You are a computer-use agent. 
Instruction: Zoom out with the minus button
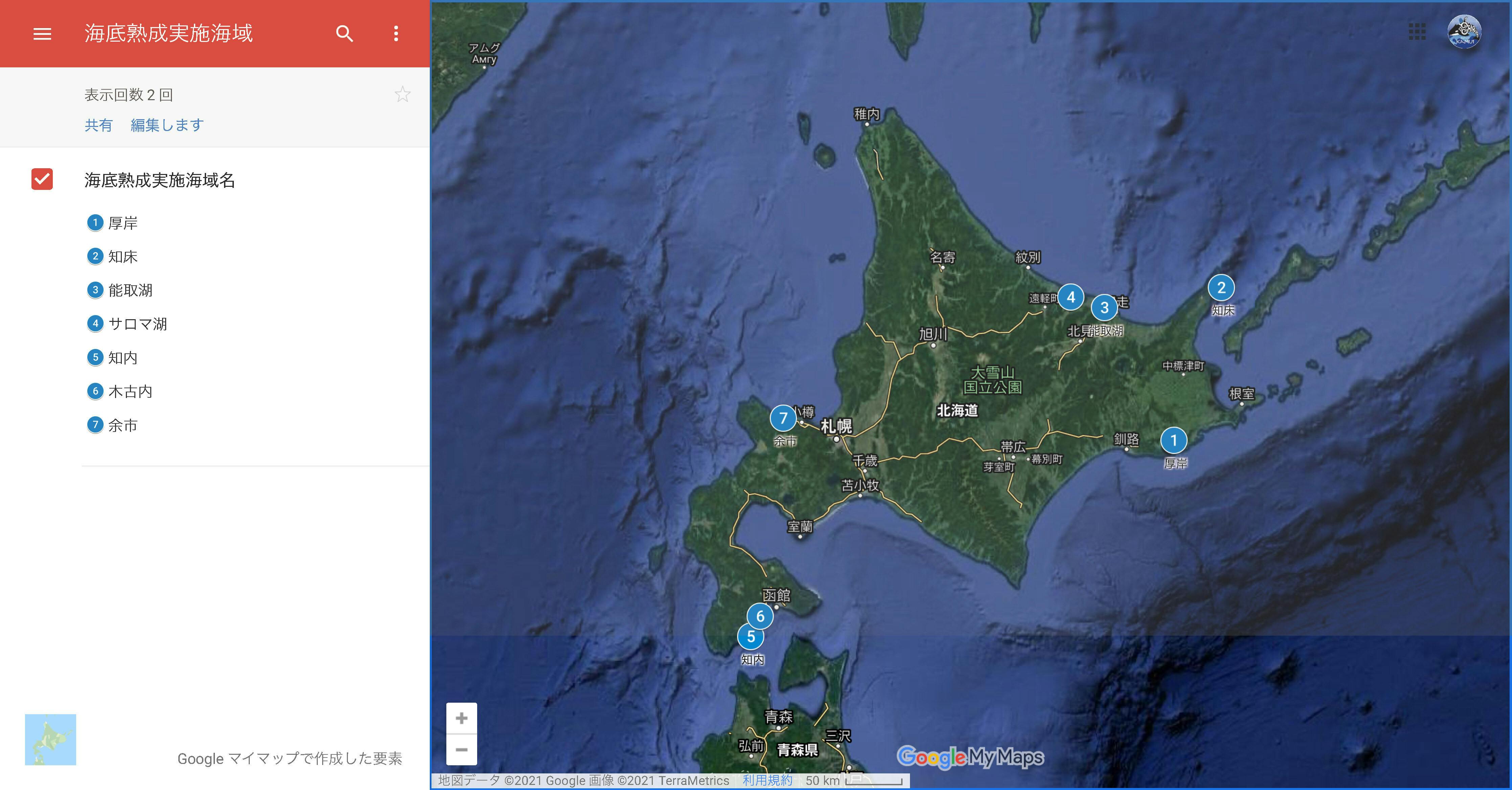[x=461, y=750]
